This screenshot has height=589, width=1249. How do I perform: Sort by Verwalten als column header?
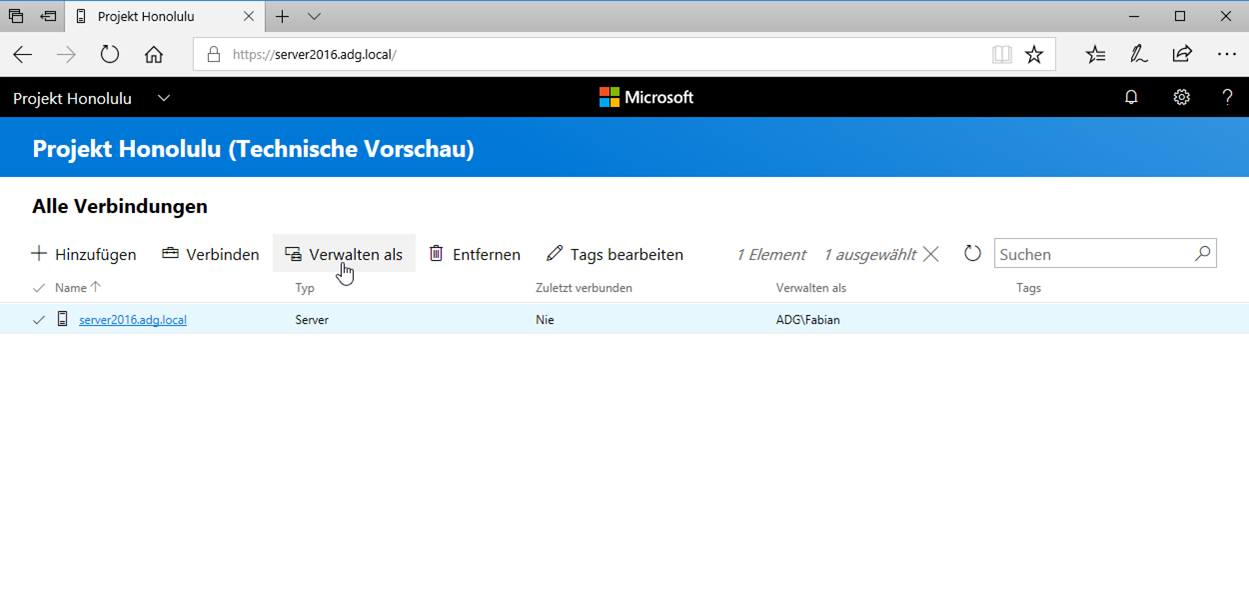[811, 288]
